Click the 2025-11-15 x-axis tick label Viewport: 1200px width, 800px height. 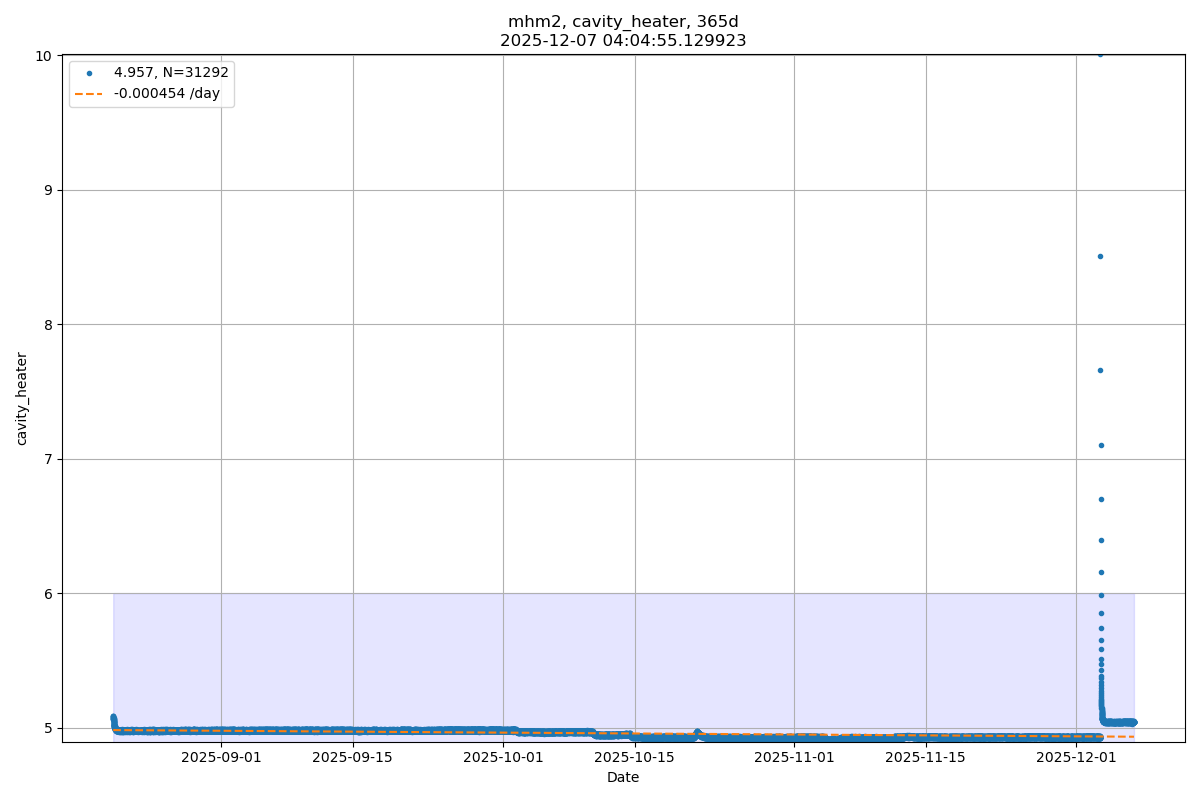click(926, 757)
